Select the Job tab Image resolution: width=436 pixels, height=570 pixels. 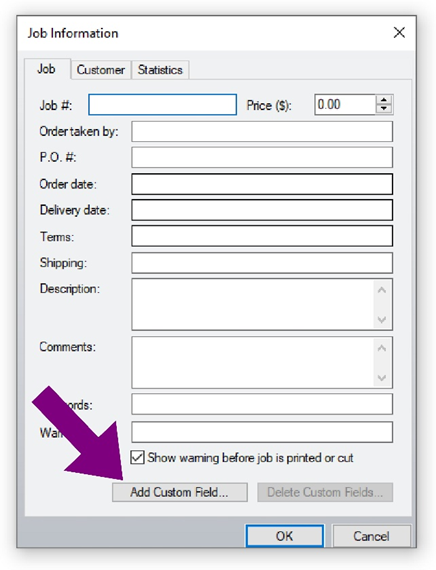click(47, 69)
